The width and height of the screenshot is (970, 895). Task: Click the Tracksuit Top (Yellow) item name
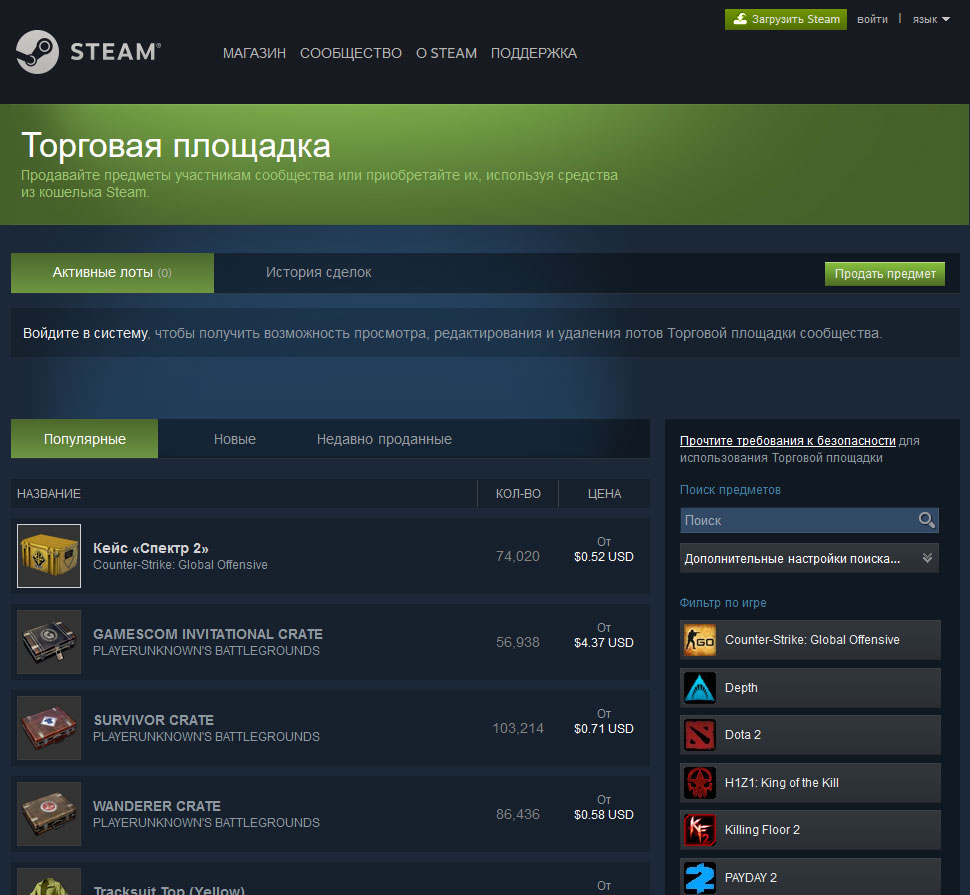pos(169,890)
